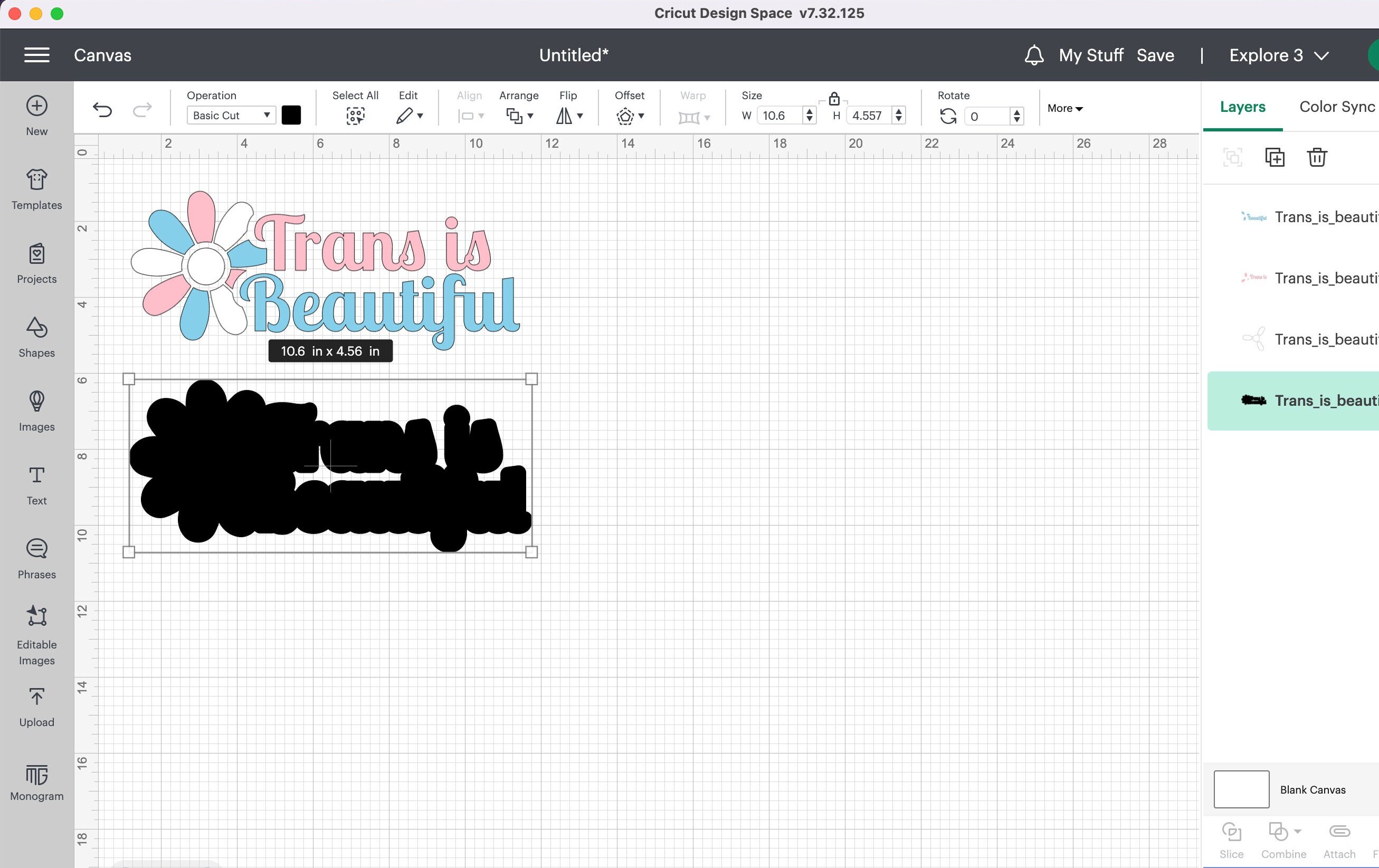The image size is (1379, 868).
Task: Open the Basic Cut operation dropdown
Action: [x=230, y=115]
